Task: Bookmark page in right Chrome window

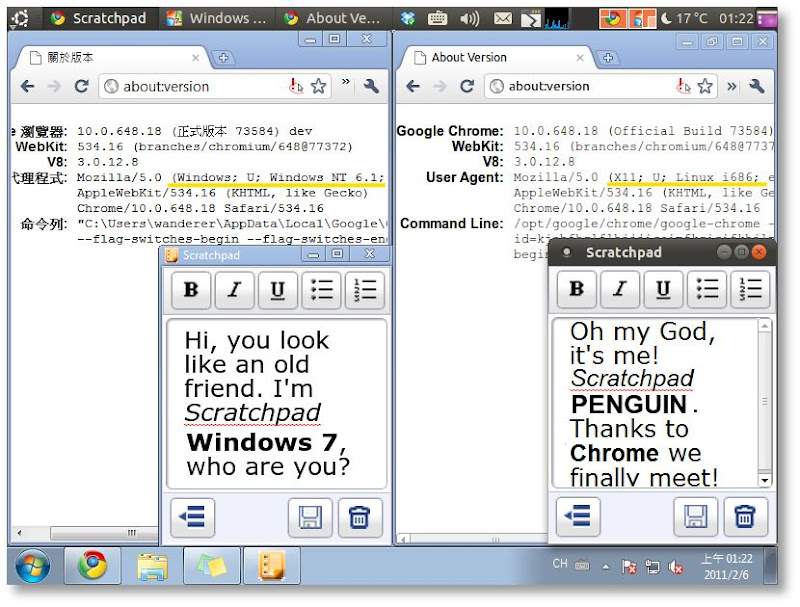Action: 705,86
